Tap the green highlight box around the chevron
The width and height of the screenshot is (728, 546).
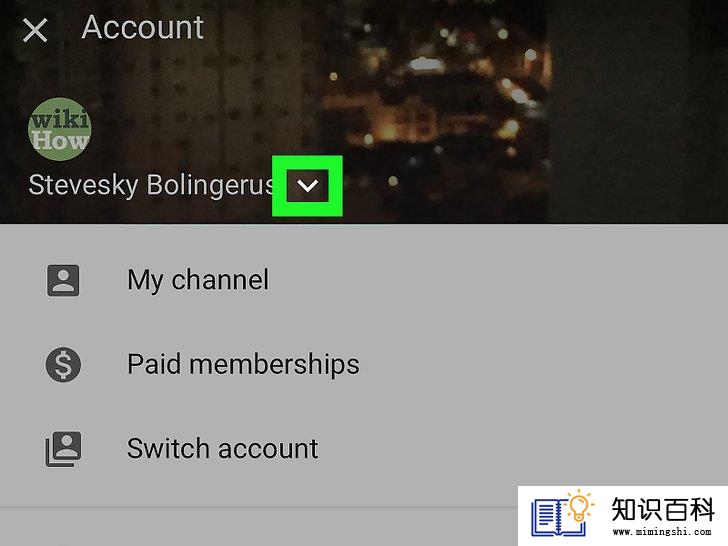[307, 186]
